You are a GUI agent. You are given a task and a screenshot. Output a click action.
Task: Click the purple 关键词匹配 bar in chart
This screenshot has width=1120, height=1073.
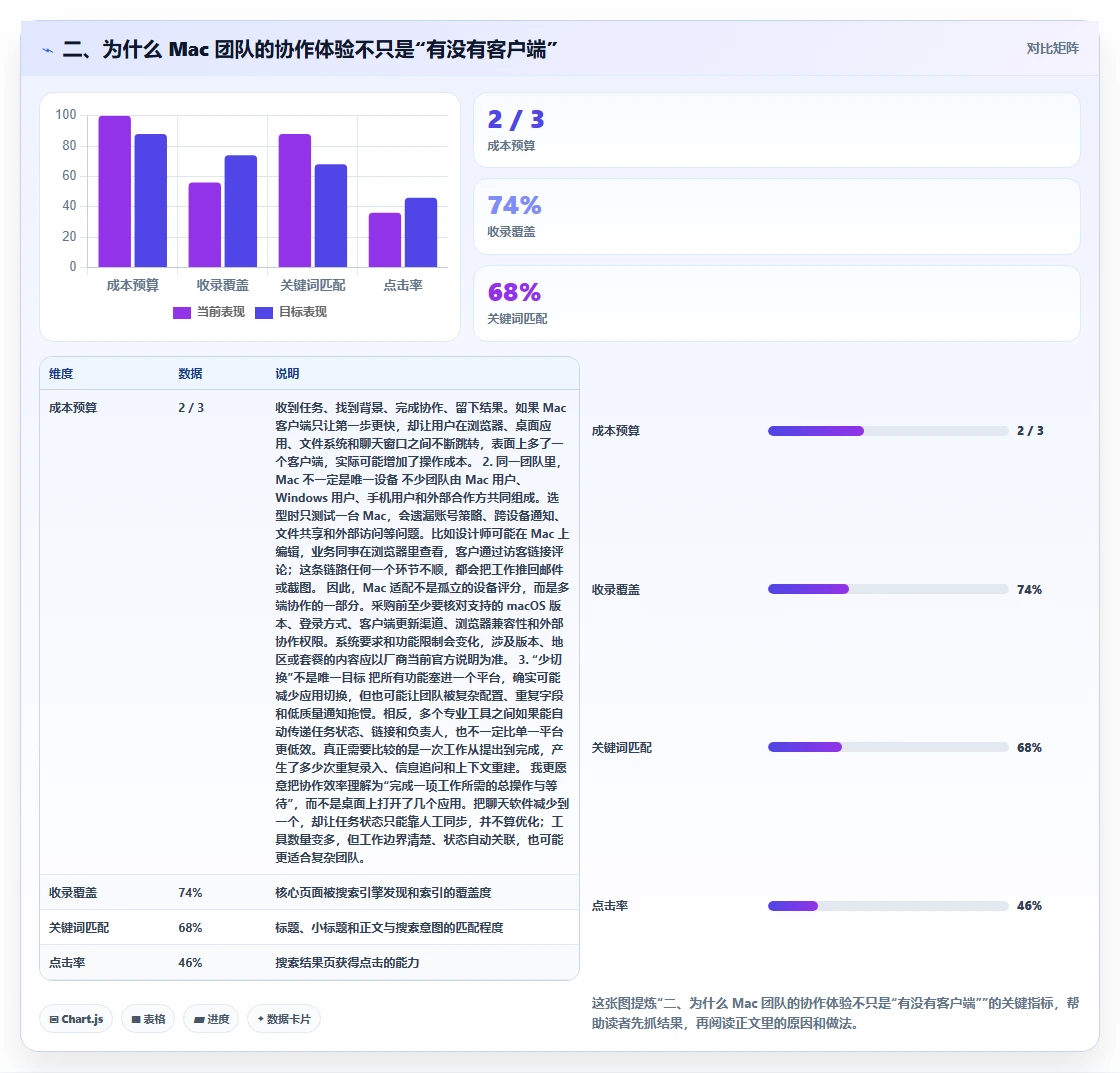(x=295, y=201)
